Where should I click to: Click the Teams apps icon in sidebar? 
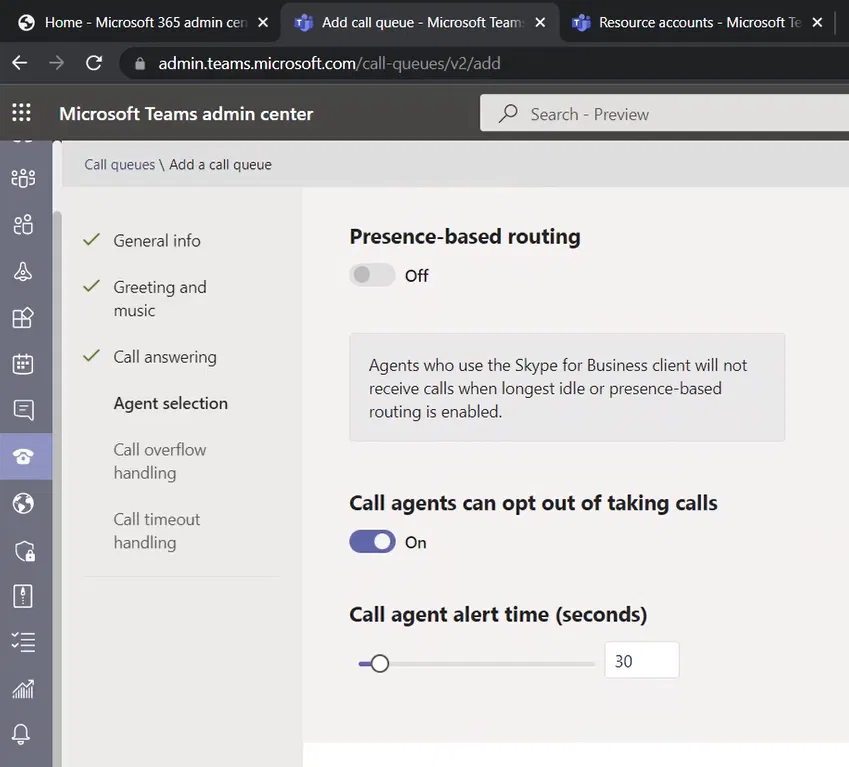[22, 318]
